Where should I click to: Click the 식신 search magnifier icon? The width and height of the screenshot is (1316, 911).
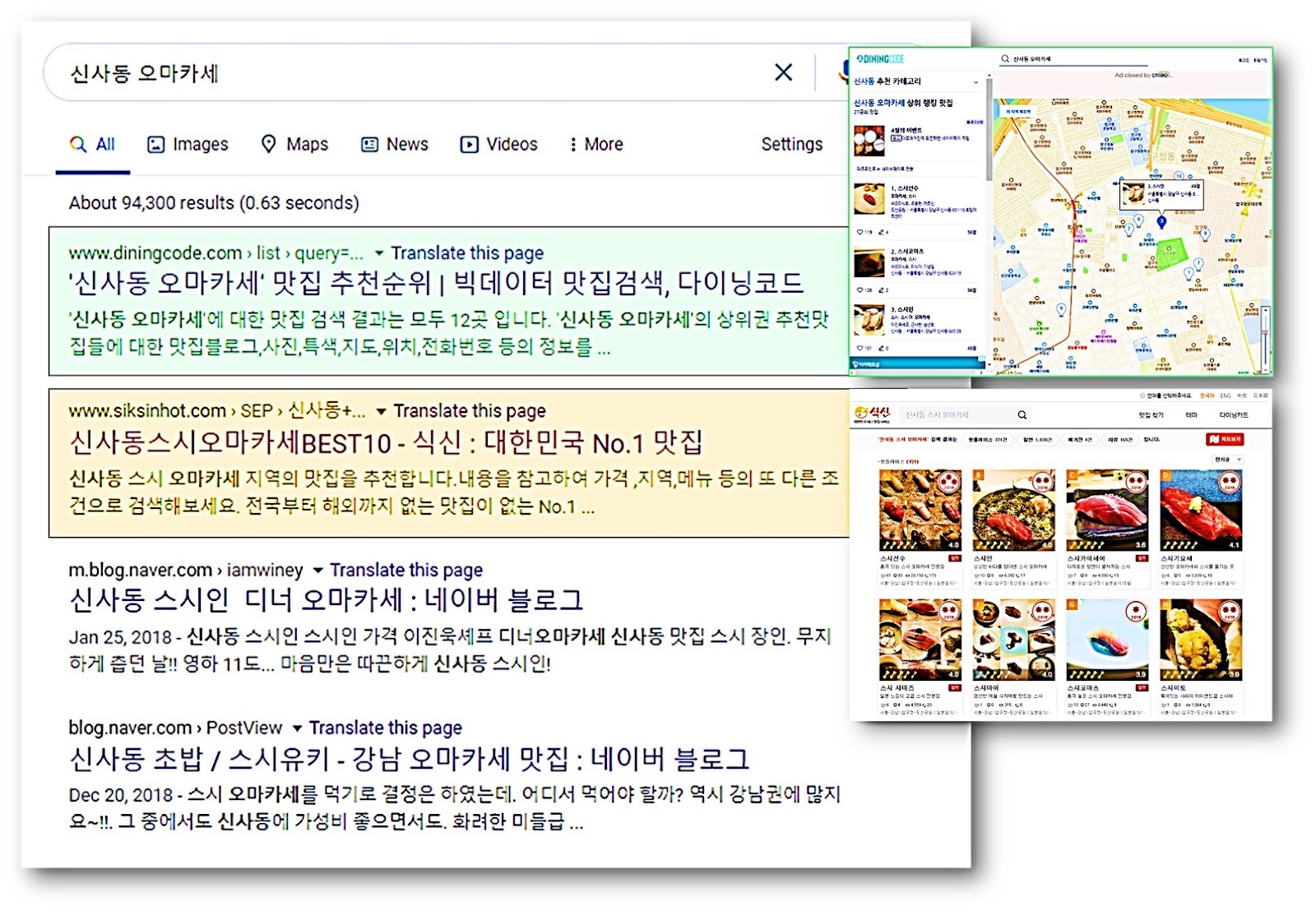tap(1022, 415)
